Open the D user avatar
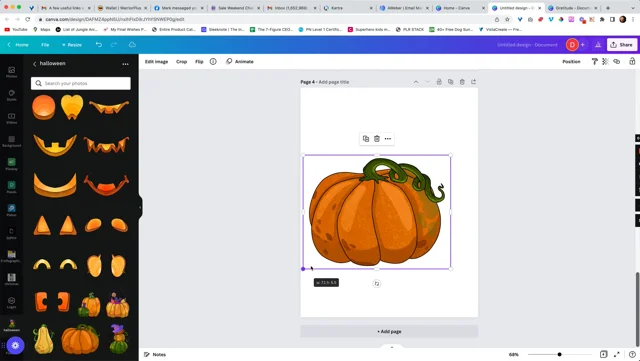Screen dimensions: 640x361 pyautogui.click(x=572, y=45)
